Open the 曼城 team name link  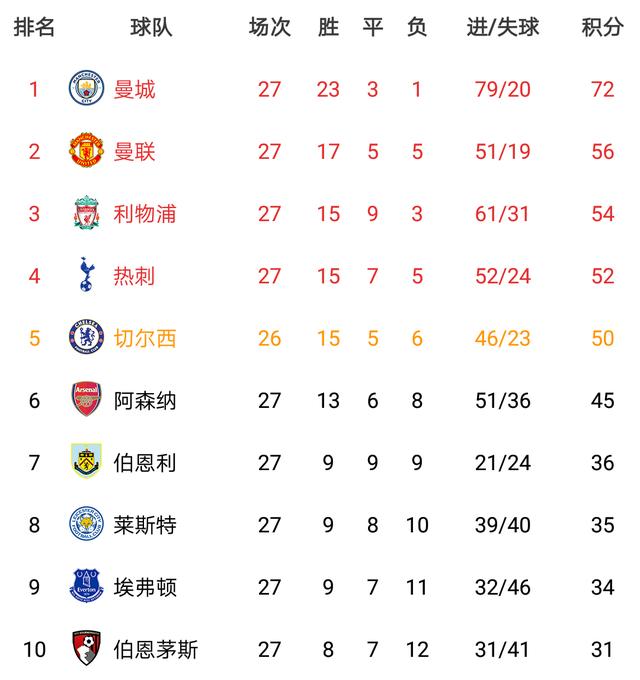pos(135,90)
